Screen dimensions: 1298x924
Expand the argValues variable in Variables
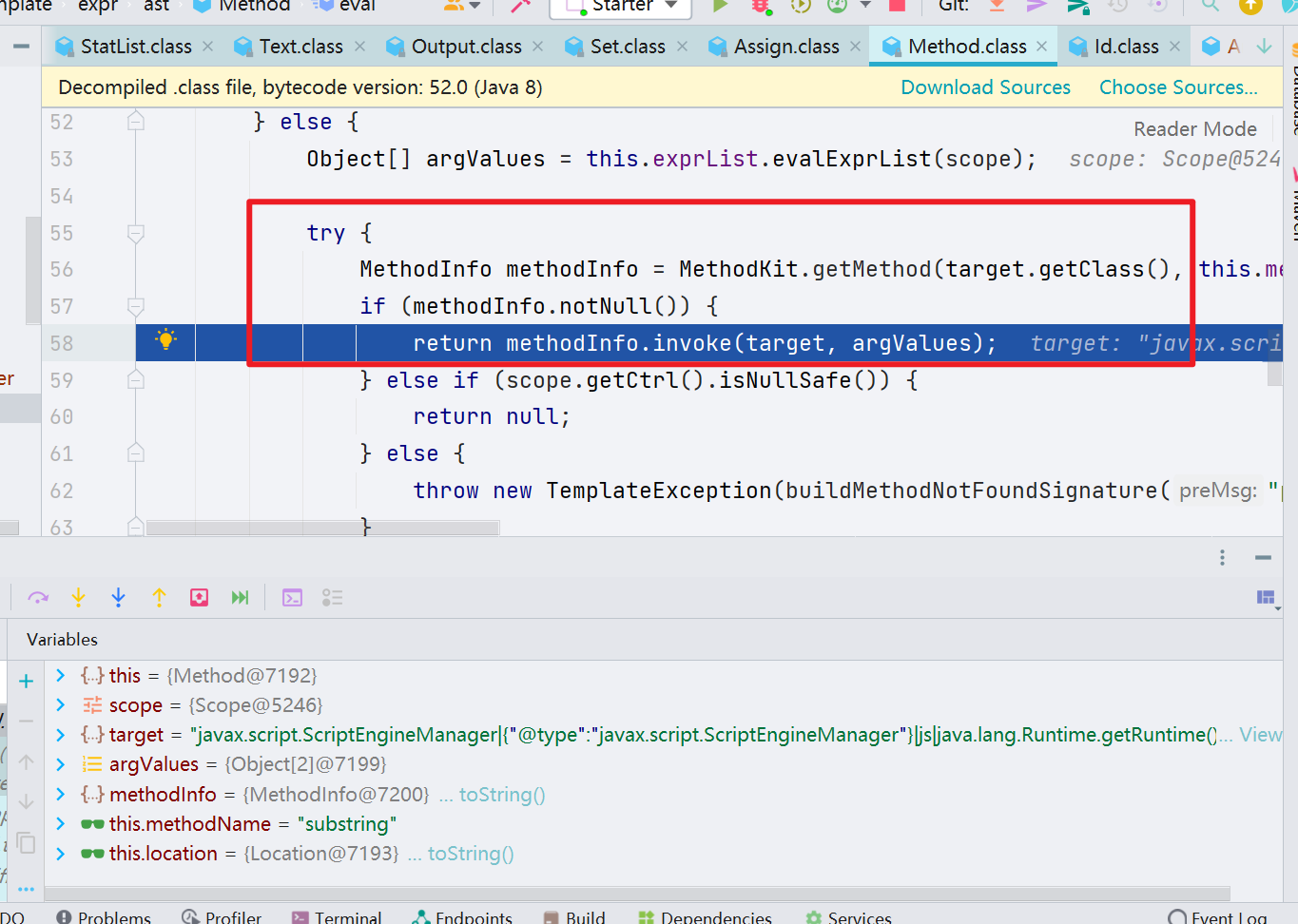pyautogui.click(x=60, y=764)
